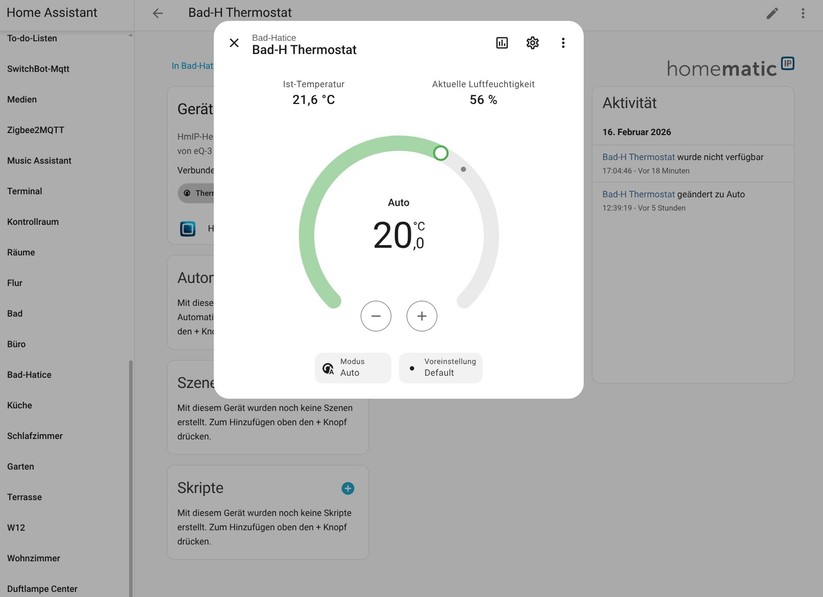Click the Bad-Hatice label in dialog header

click(x=273, y=38)
